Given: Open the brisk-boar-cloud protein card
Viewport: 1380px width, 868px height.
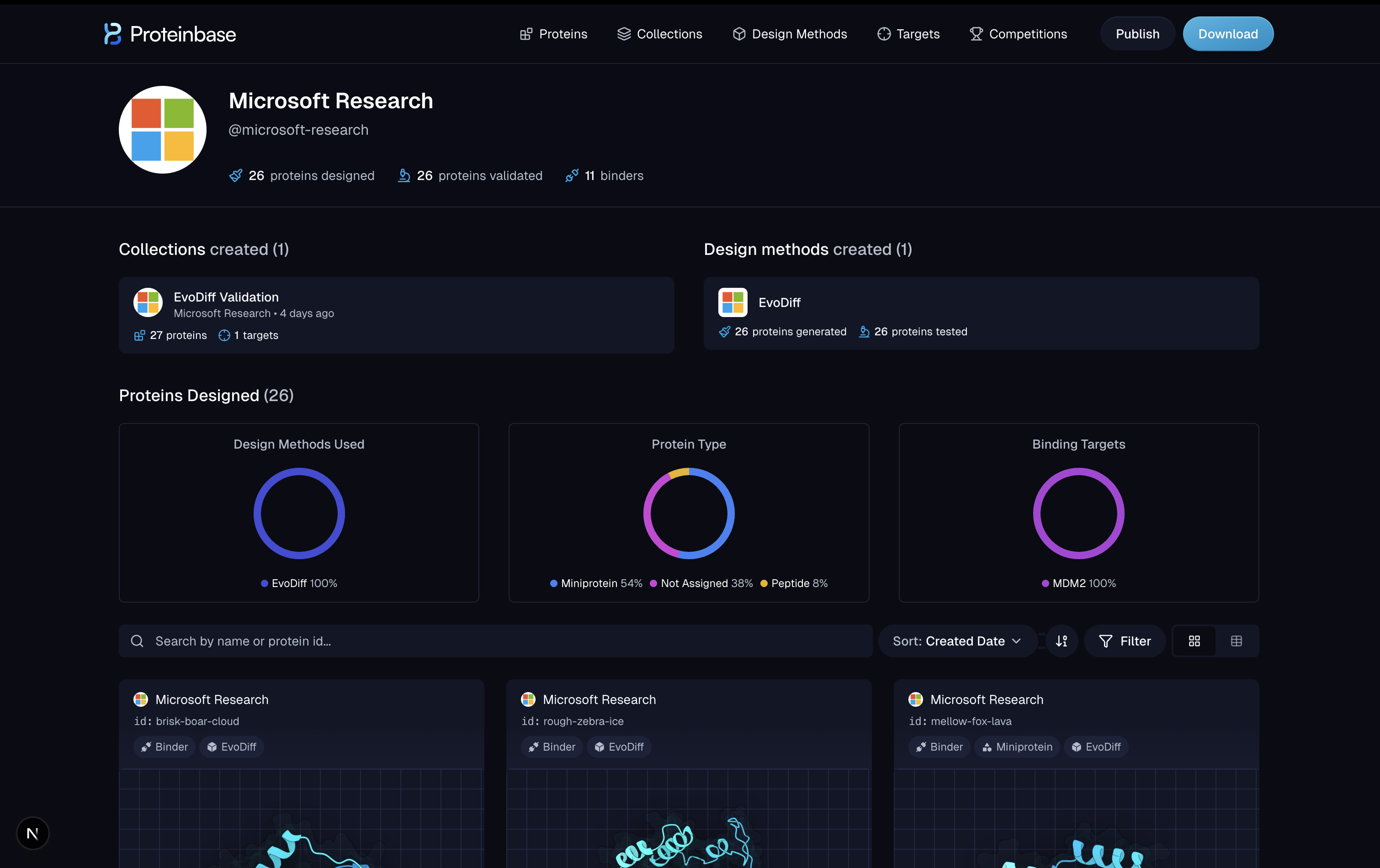Looking at the screenshot, I should click(302, 774).
